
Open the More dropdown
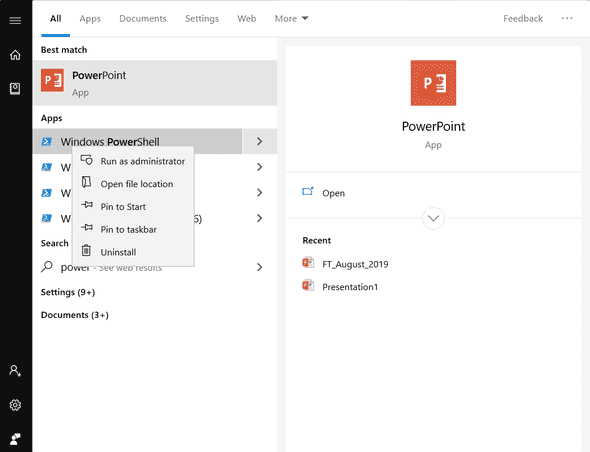click(x=291, y=18)
